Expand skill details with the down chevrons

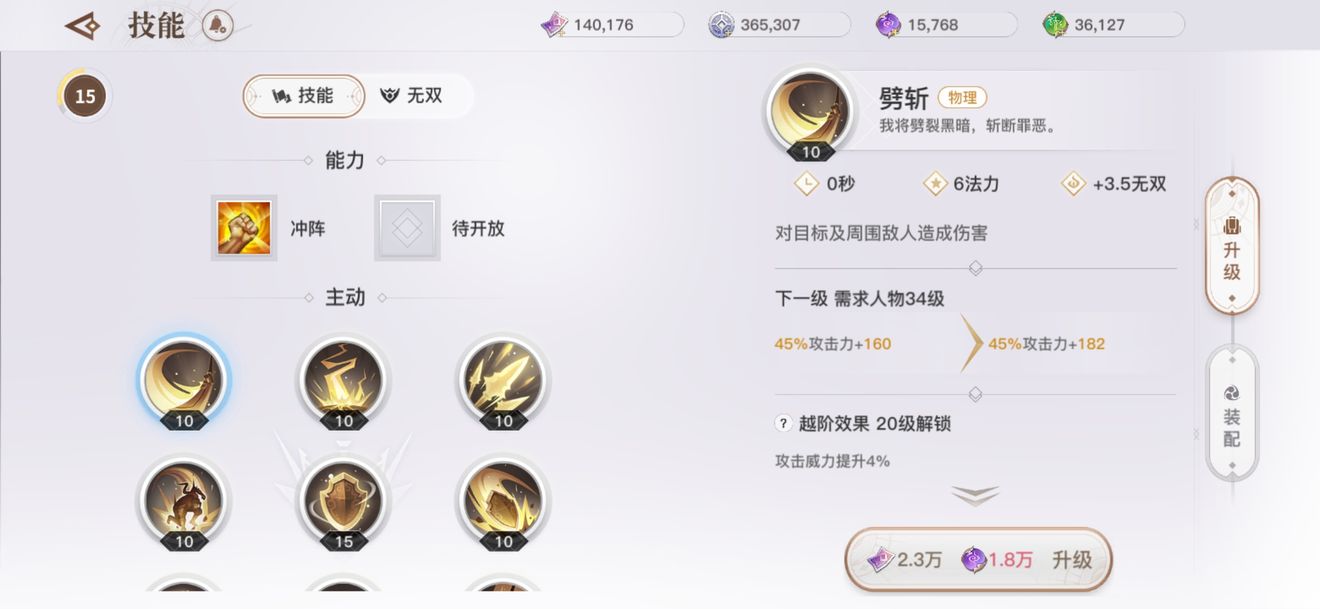tap(975, 496)
